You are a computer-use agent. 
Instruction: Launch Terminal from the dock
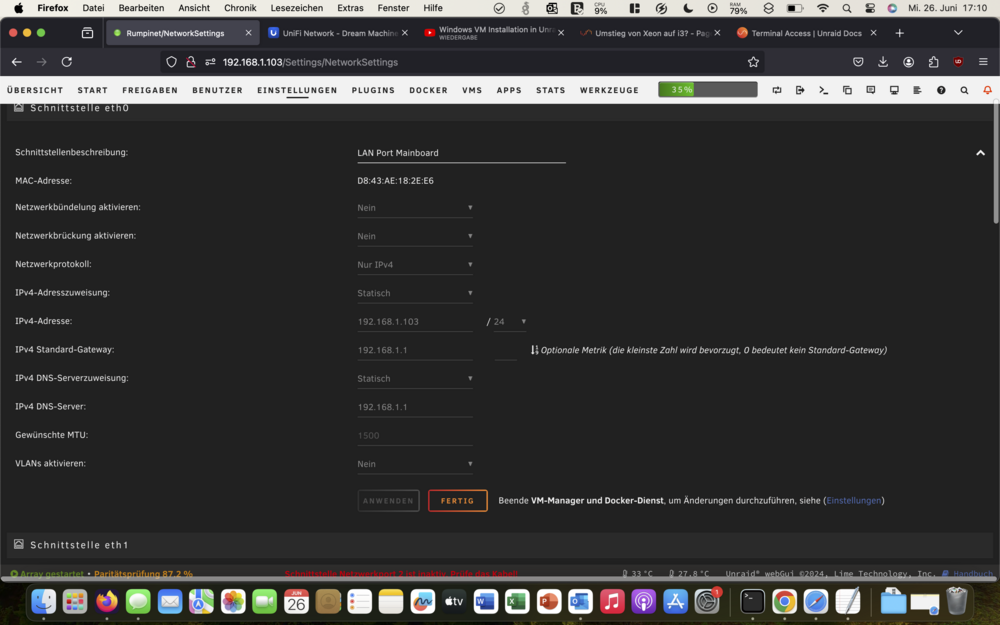click(752, 601)
